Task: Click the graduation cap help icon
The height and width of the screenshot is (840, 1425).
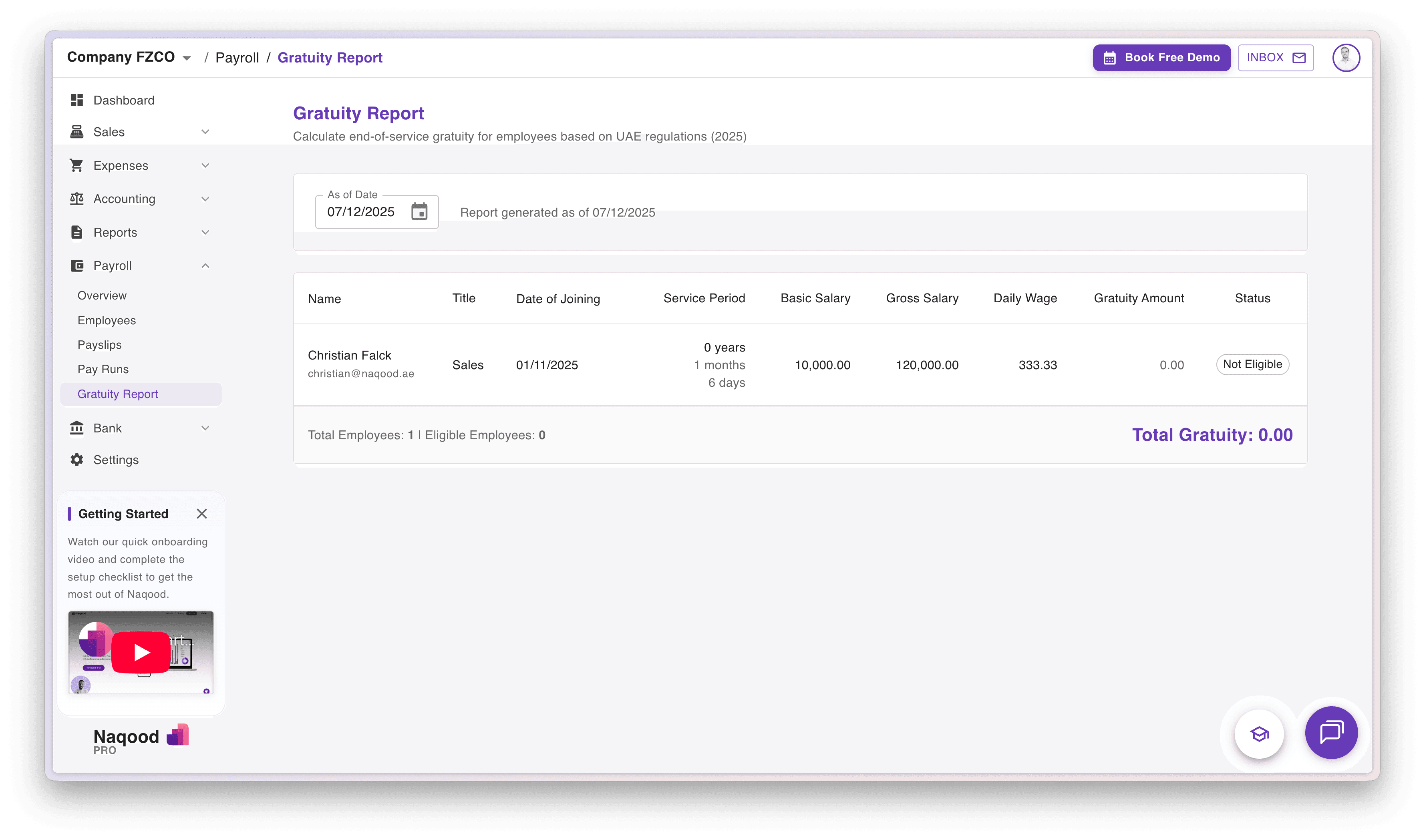Action: point(1259,734)
